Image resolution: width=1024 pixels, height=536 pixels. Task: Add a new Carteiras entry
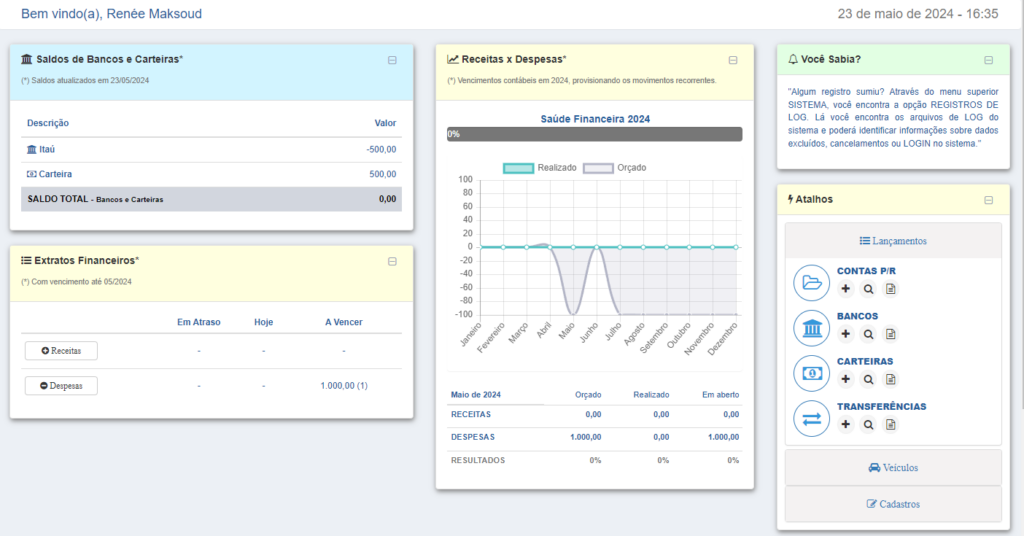846,379
